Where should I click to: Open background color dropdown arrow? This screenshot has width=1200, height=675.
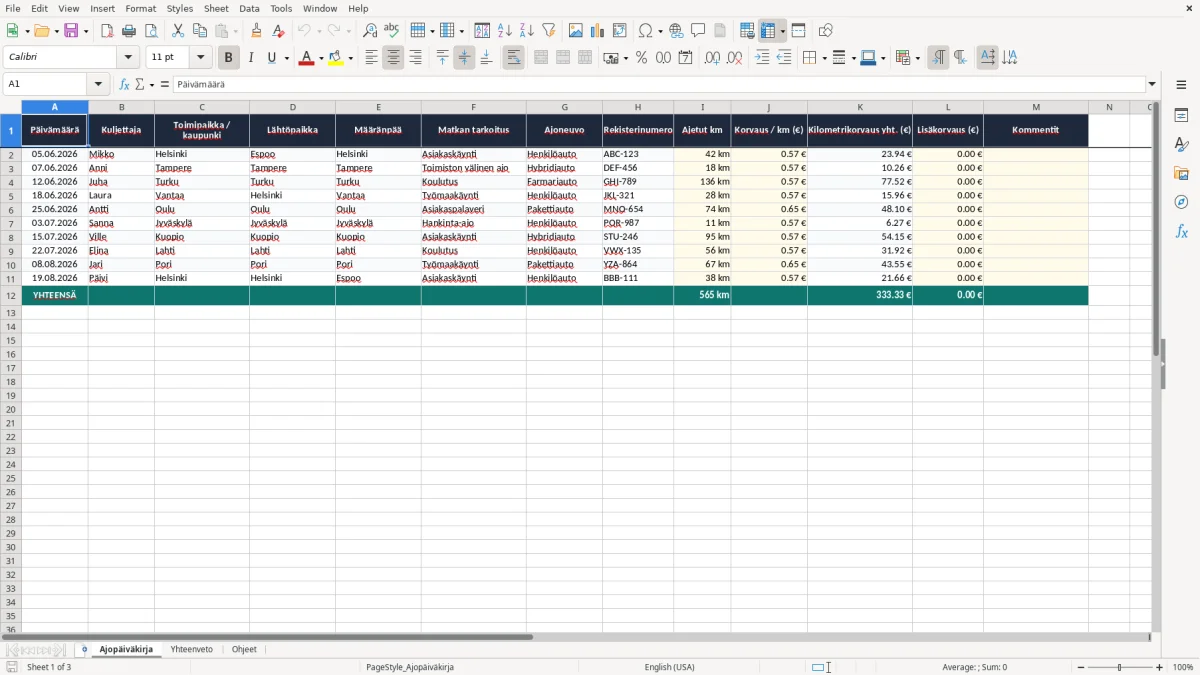click(350, 58)
